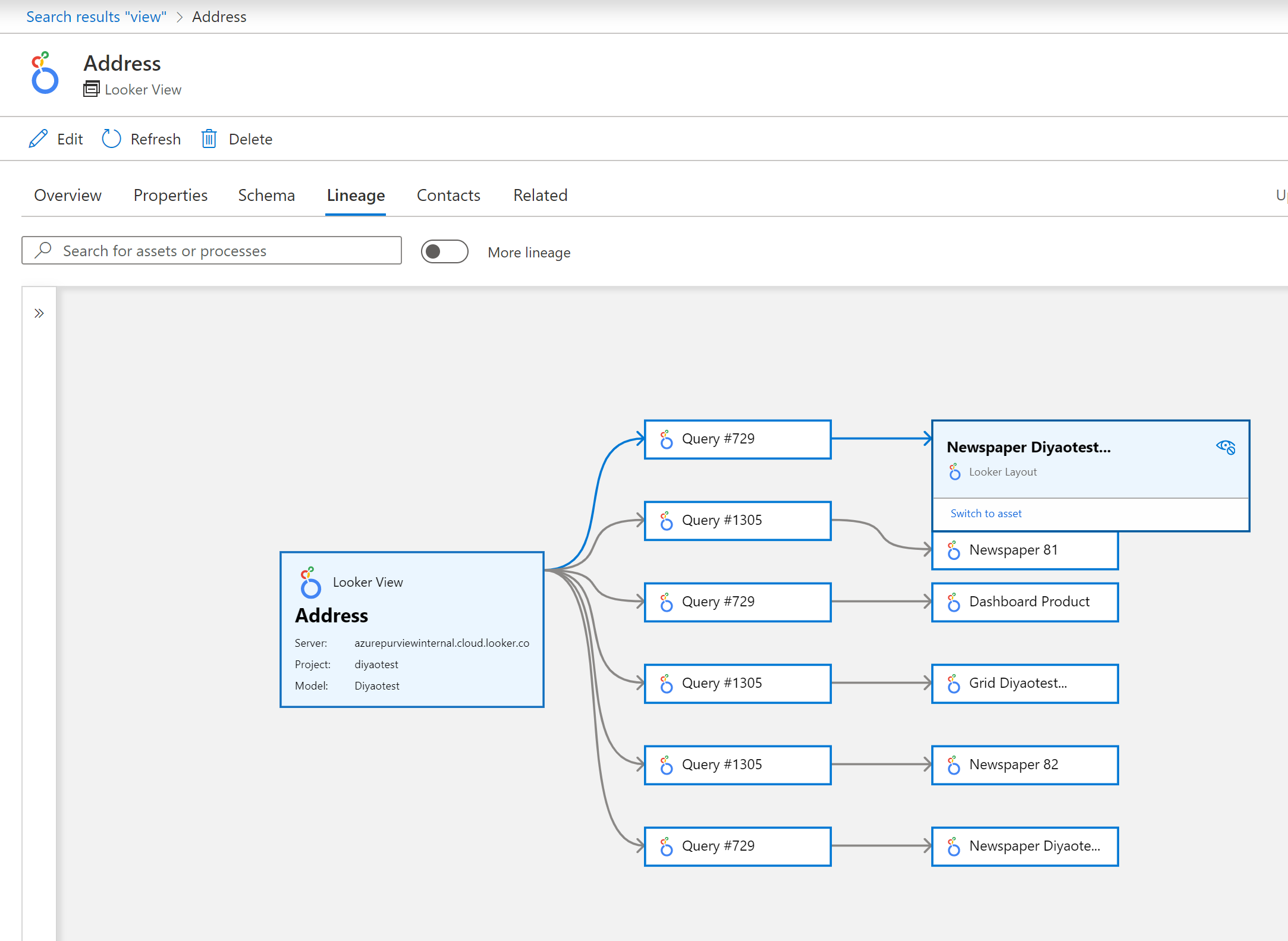Select the Lineage tab
The width and height of the screenshot is (1288, 941).
(x=356, y=195)
